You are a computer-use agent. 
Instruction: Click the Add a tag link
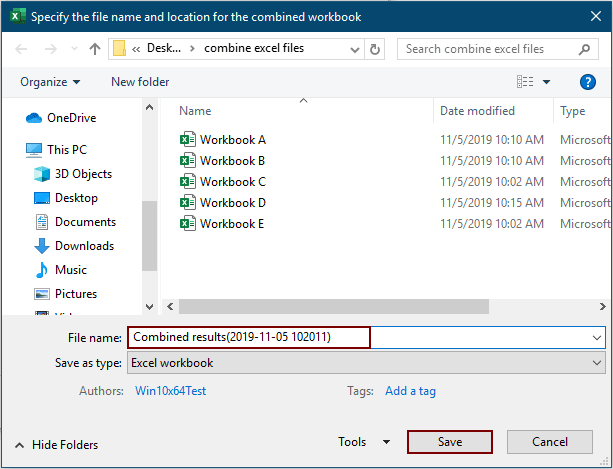tap(410, 391)
